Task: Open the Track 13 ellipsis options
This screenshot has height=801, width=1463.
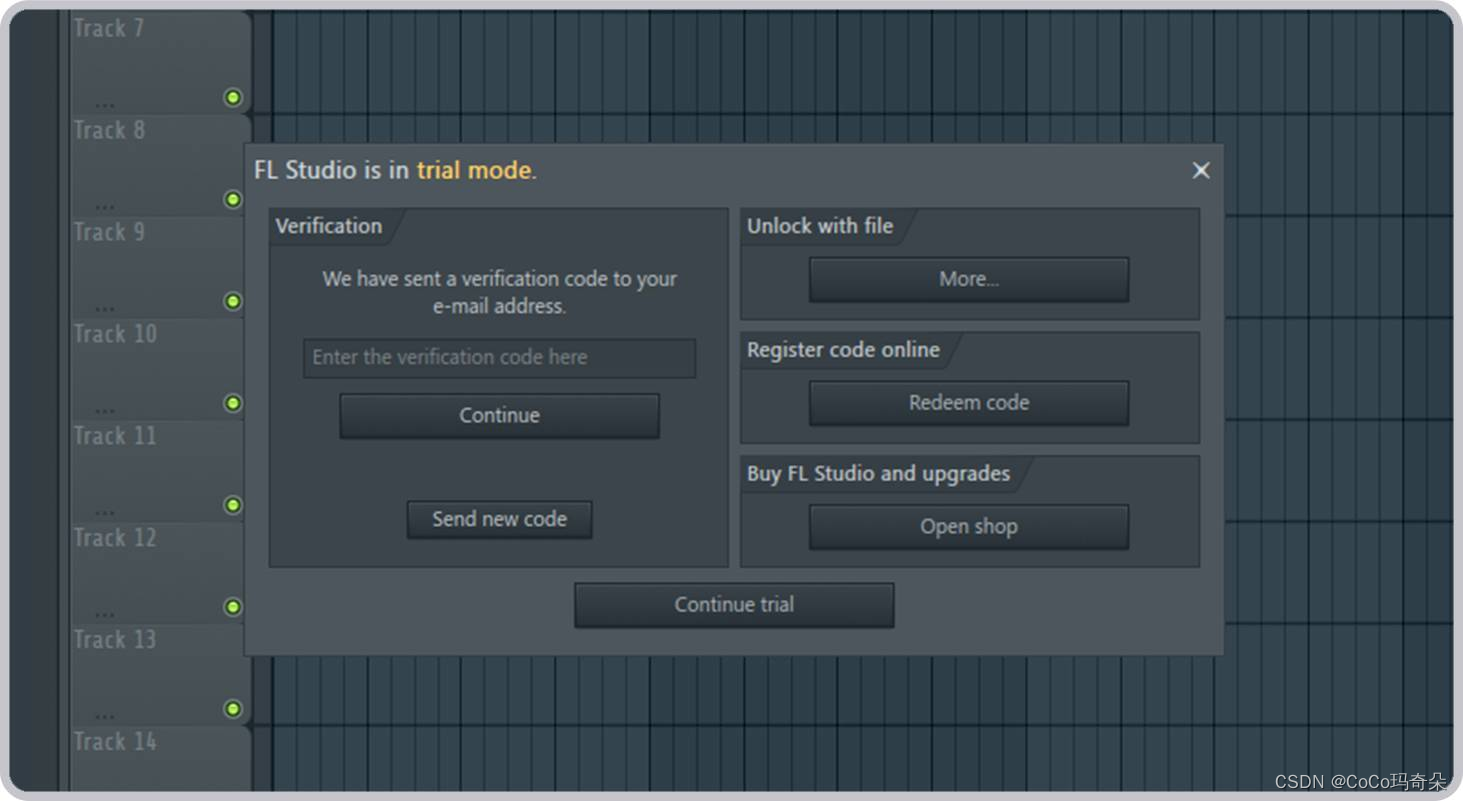Action: tap(105, 715)
